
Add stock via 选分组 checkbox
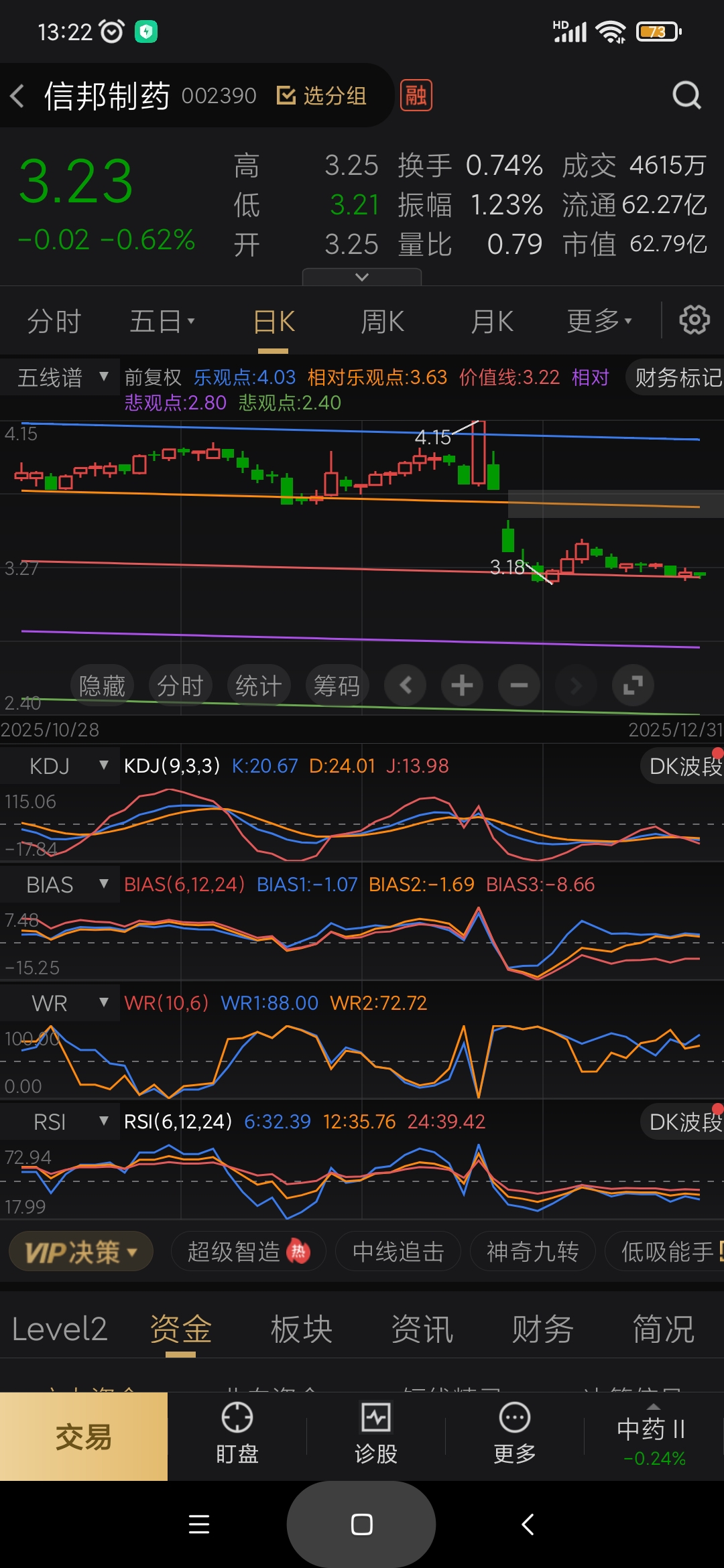pos(322,96)
